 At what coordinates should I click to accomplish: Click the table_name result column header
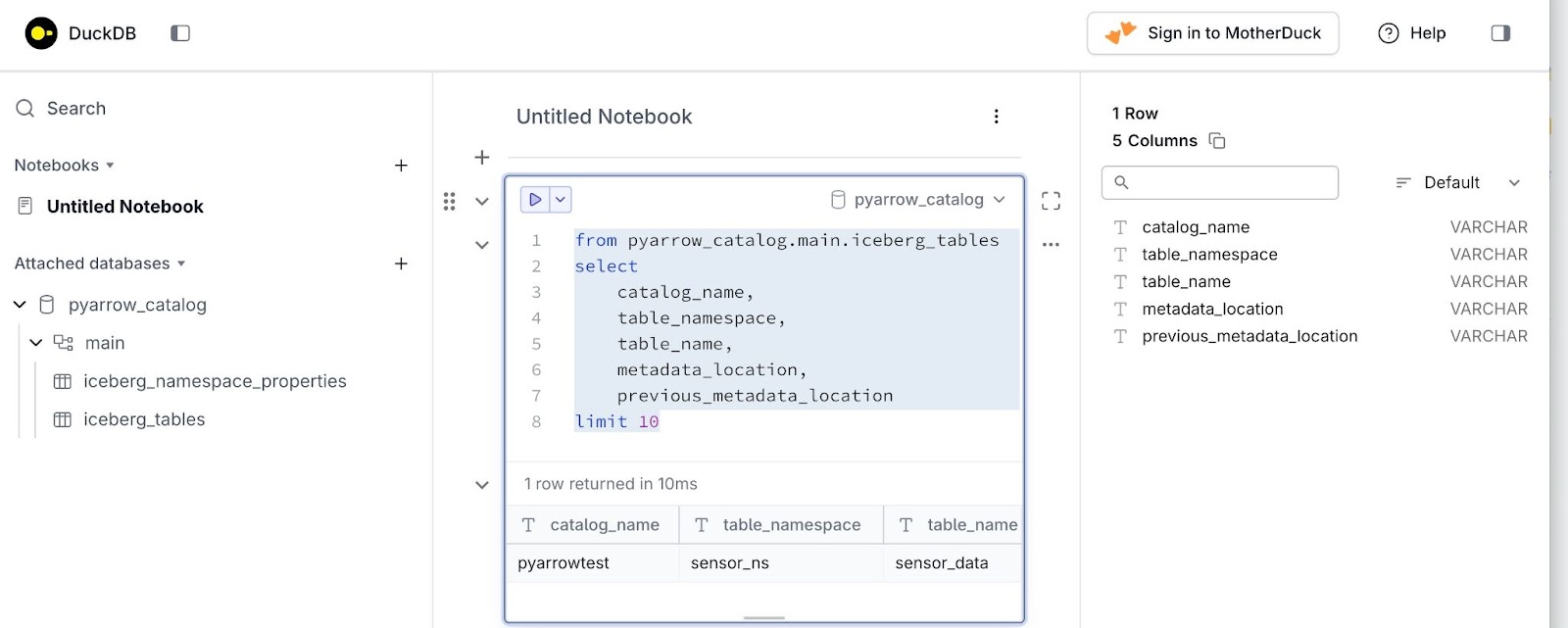pos(954,525)
